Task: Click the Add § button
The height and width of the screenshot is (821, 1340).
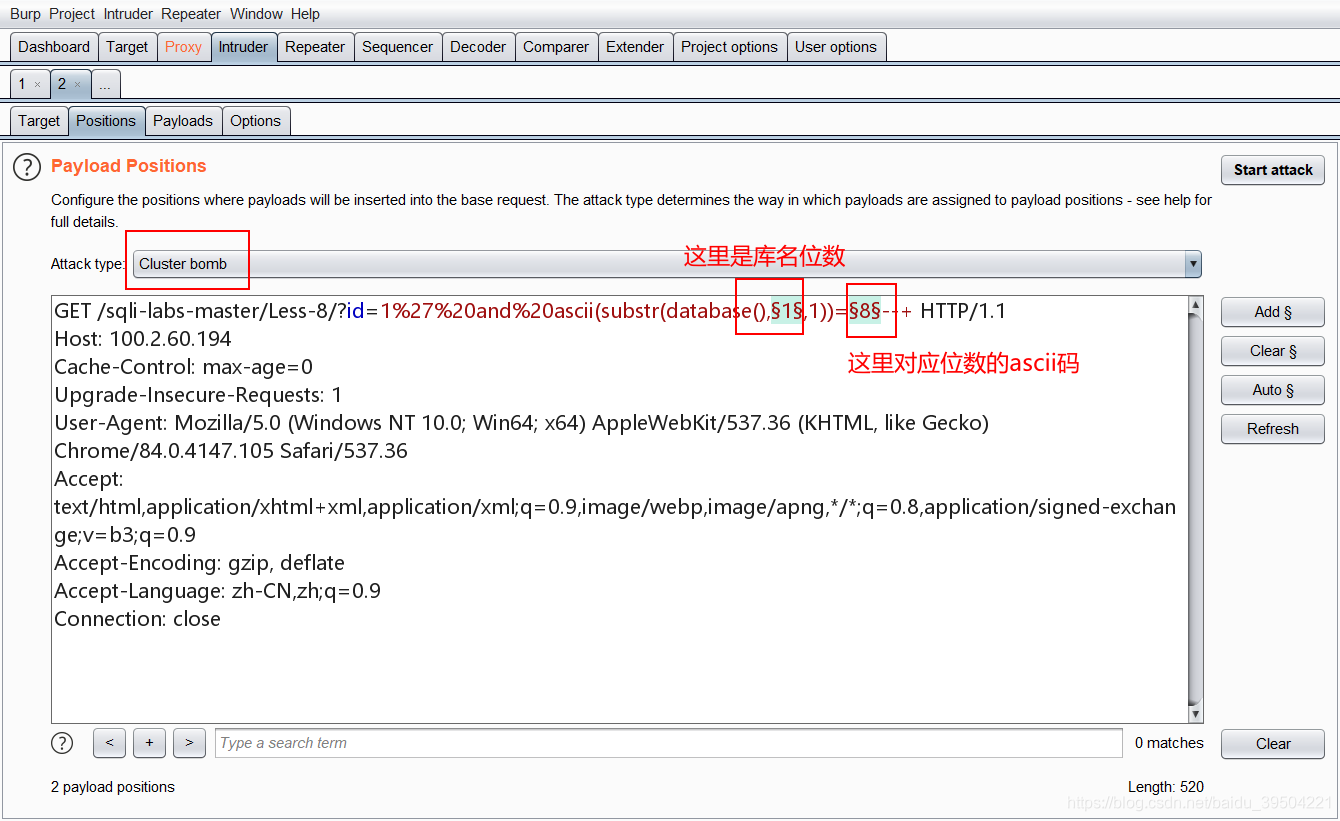Action: pos(1273,312)
